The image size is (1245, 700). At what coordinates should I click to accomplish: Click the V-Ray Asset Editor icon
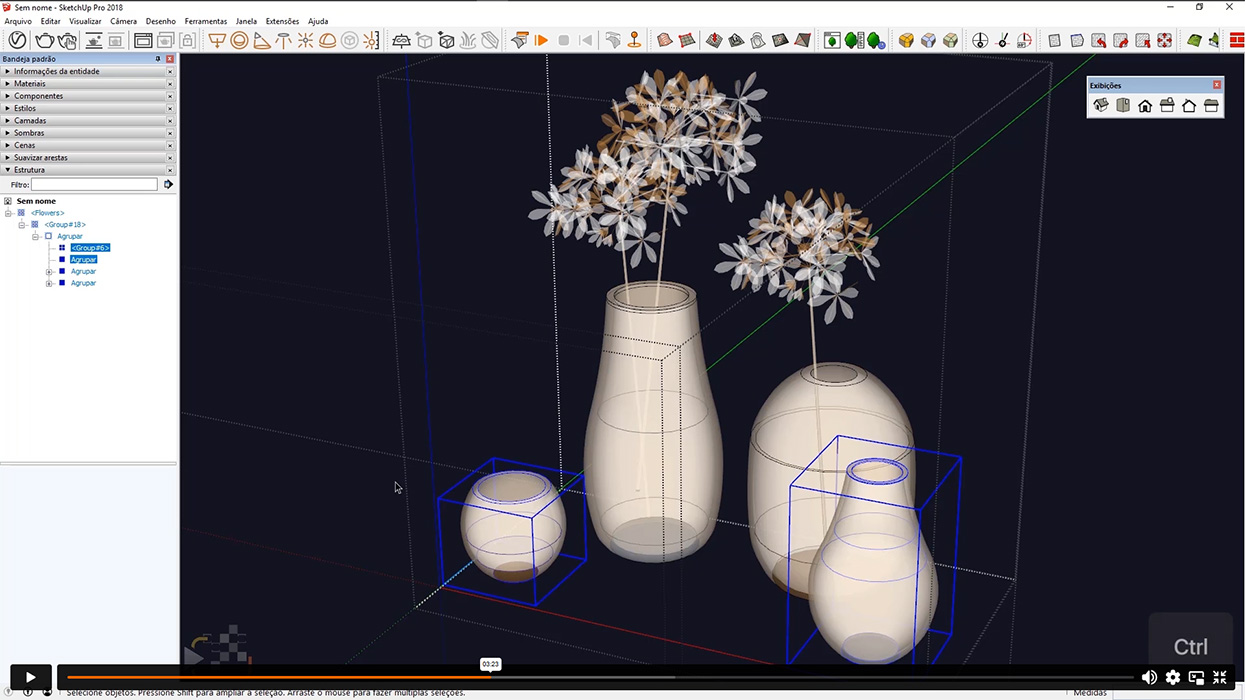(x=17, y=40)
